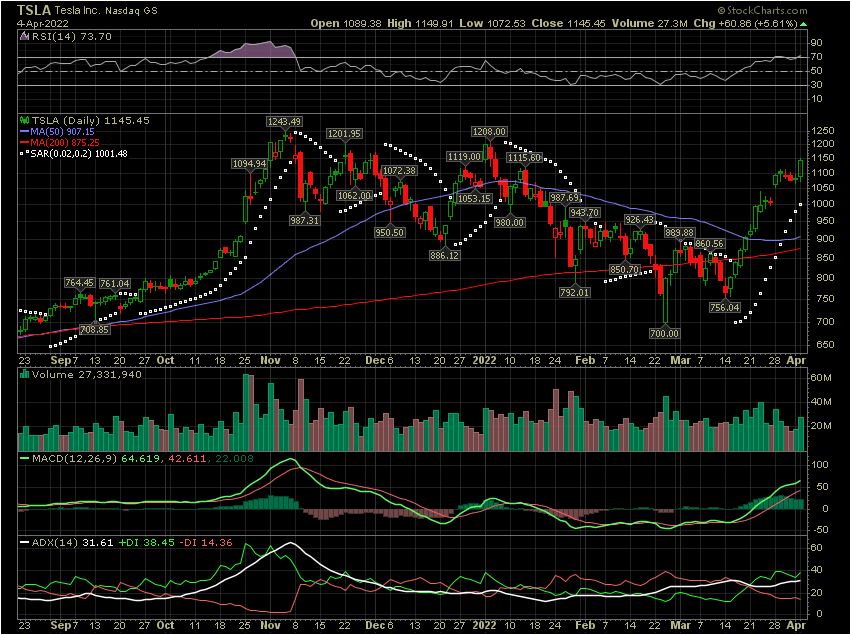This screenshot has width=850, height=635.
Task: Click the '1250' price axis value
Action: coord(823,131)
